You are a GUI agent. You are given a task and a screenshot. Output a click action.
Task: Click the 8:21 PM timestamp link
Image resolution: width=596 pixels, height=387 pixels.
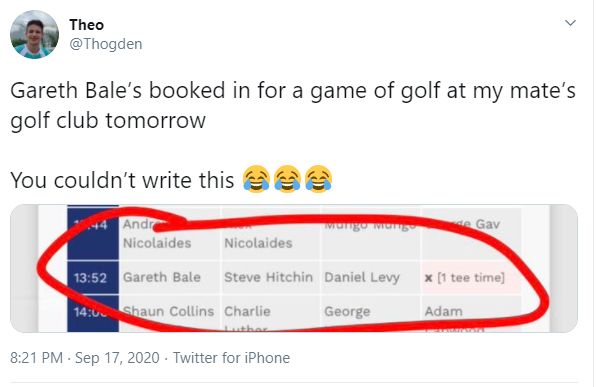tap(36, 358)
